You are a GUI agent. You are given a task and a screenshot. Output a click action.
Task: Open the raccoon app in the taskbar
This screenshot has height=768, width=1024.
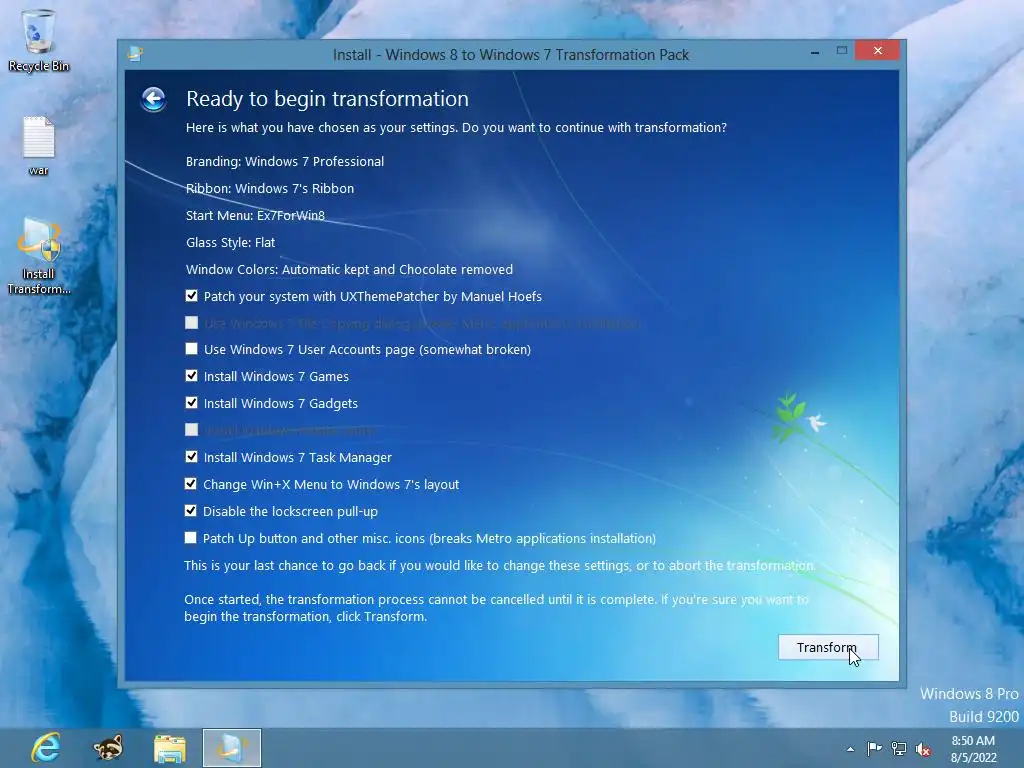pyautogui.click(x=108, y=748)
